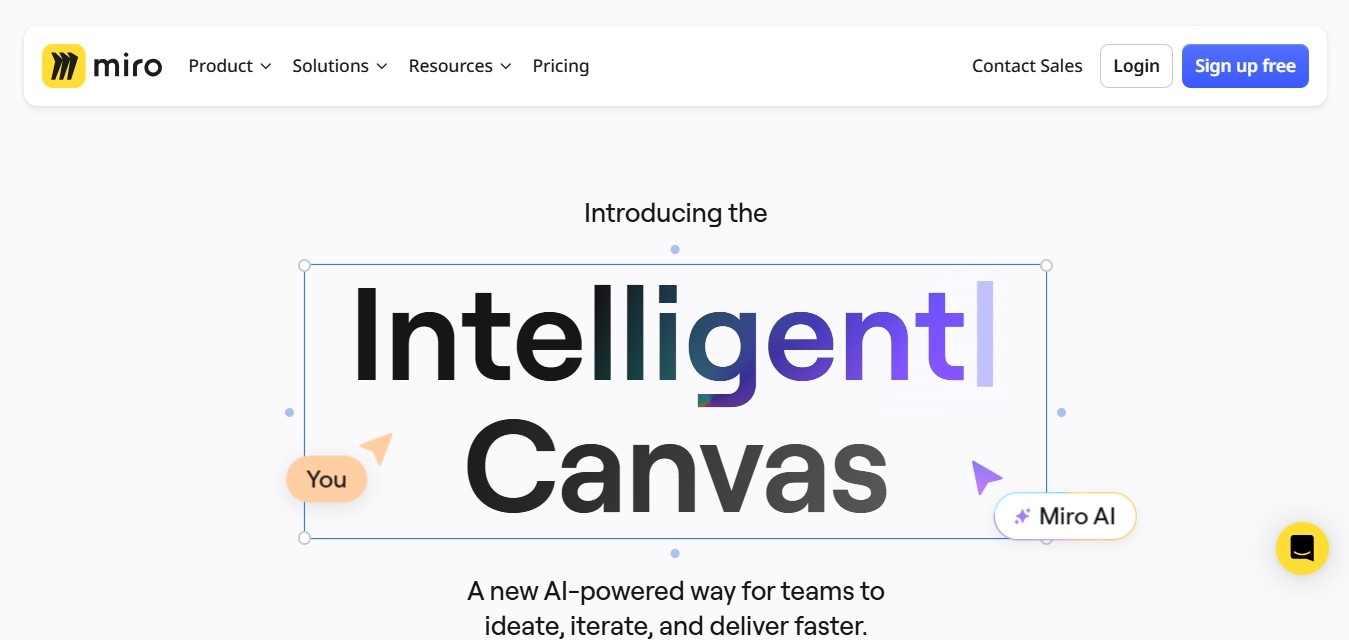Click the purple Miro AI cursor arrow
Viewport: 1349px width, 640px height.
[x=985, y=477]
